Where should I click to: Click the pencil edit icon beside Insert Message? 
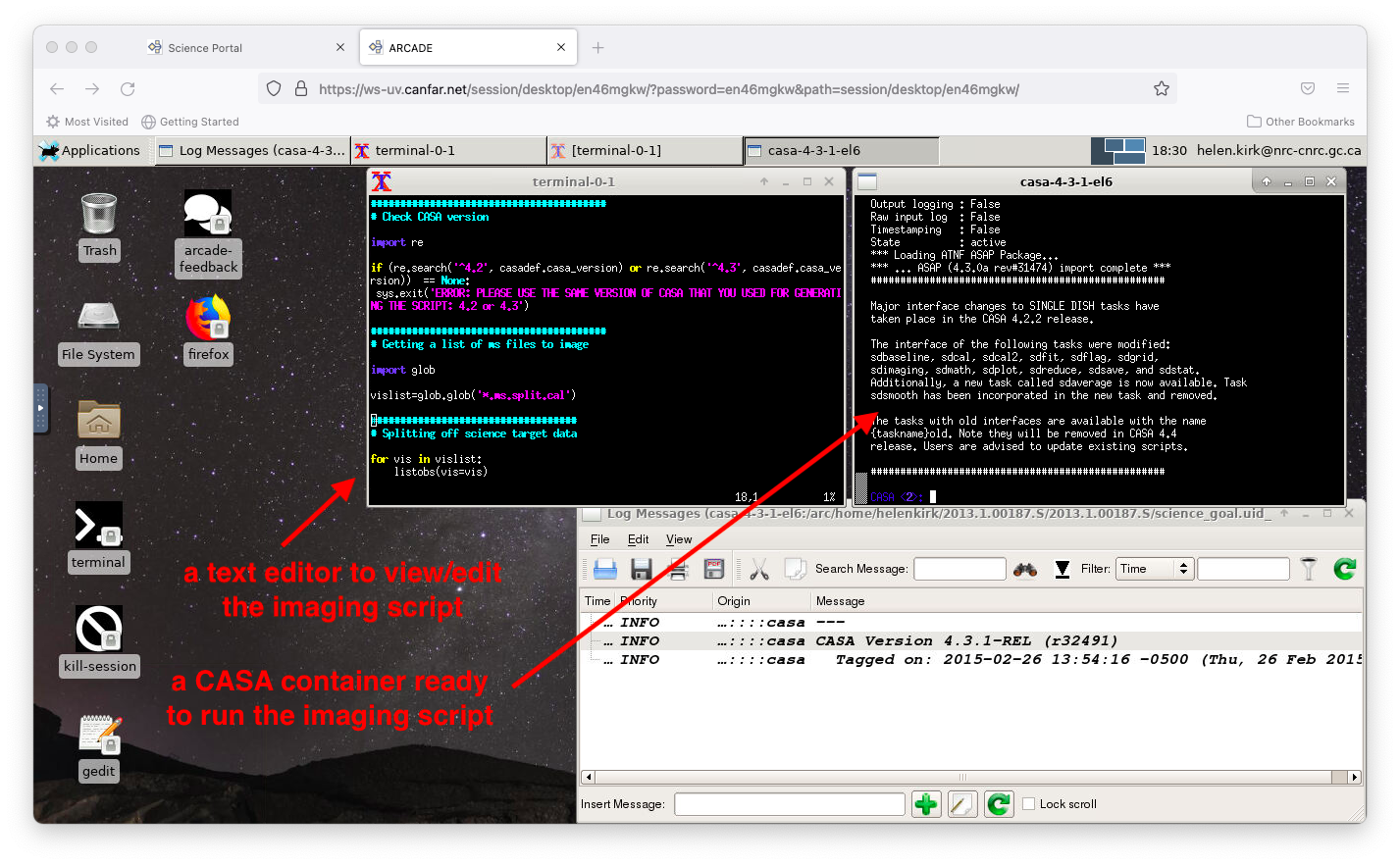962,804
